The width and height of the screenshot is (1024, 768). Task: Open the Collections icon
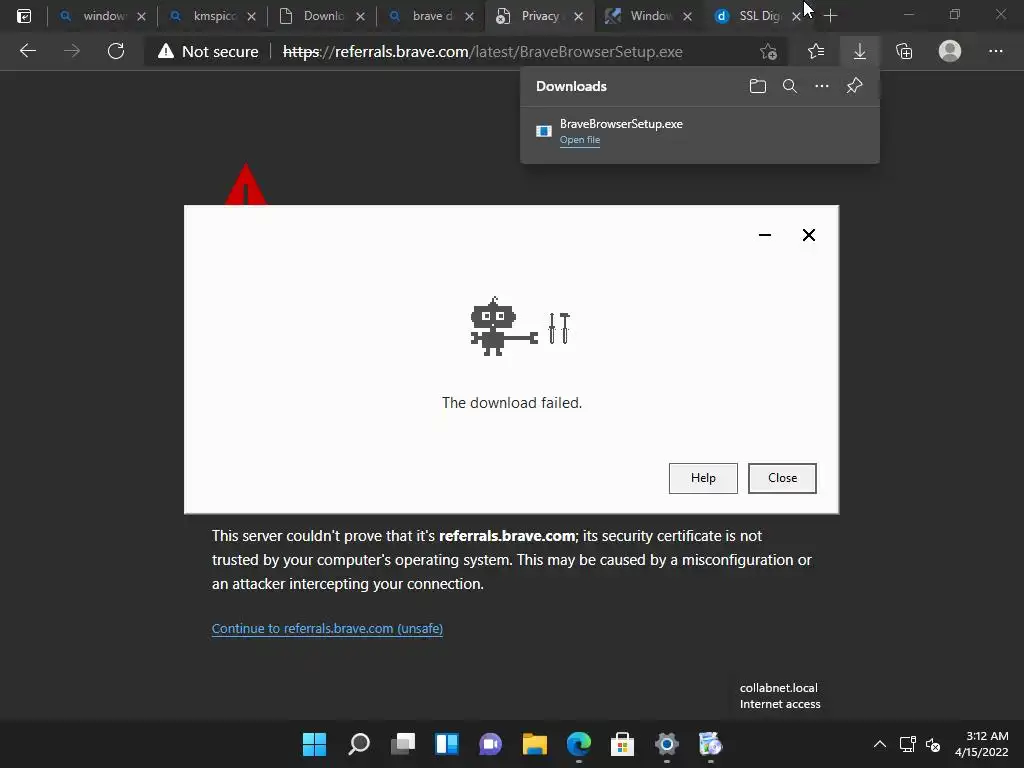click(x=904, y=51)
